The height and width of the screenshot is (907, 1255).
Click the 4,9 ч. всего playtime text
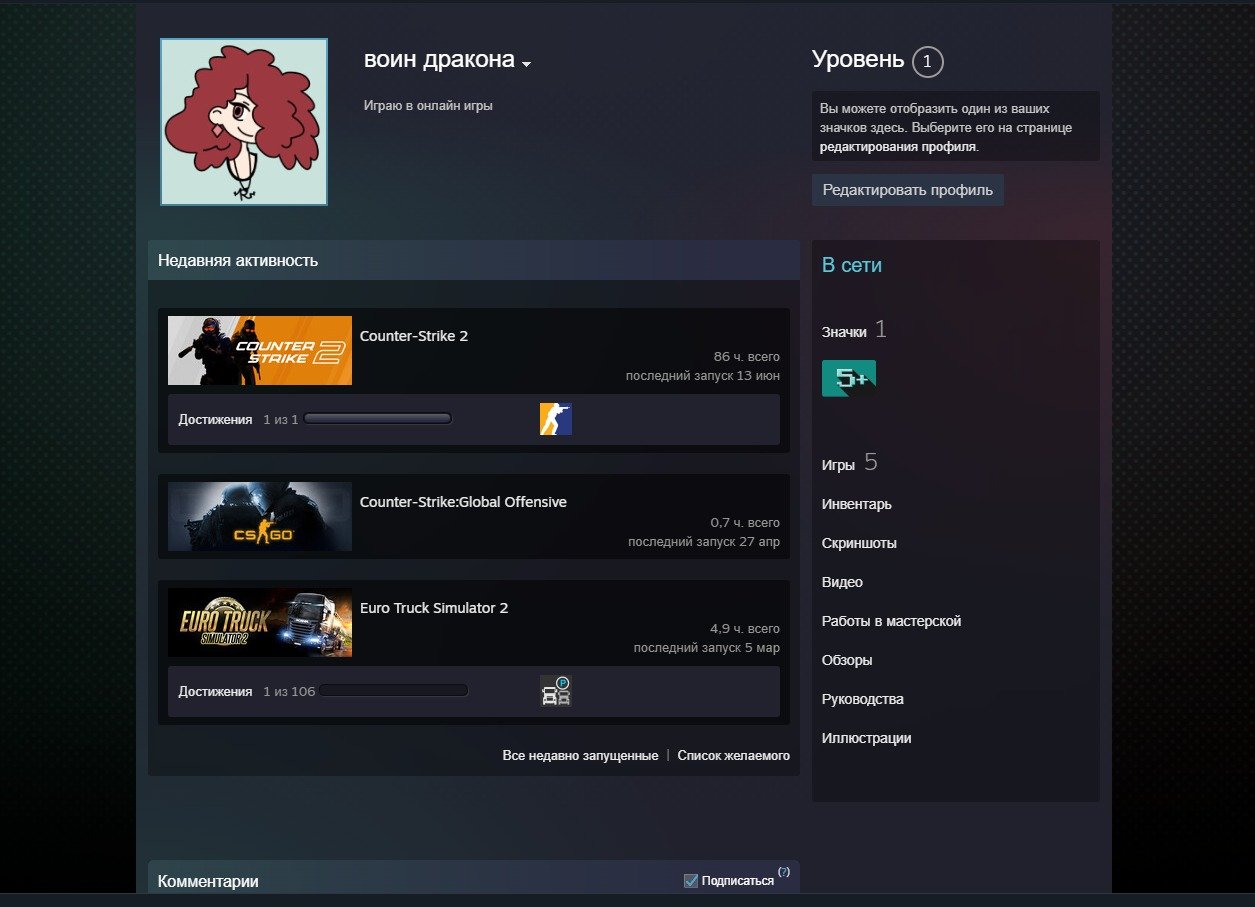pos(745,629)
